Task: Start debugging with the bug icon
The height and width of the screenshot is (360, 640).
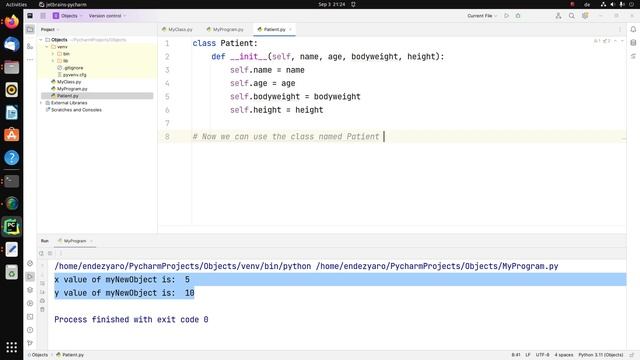Action: coord(518,16)
